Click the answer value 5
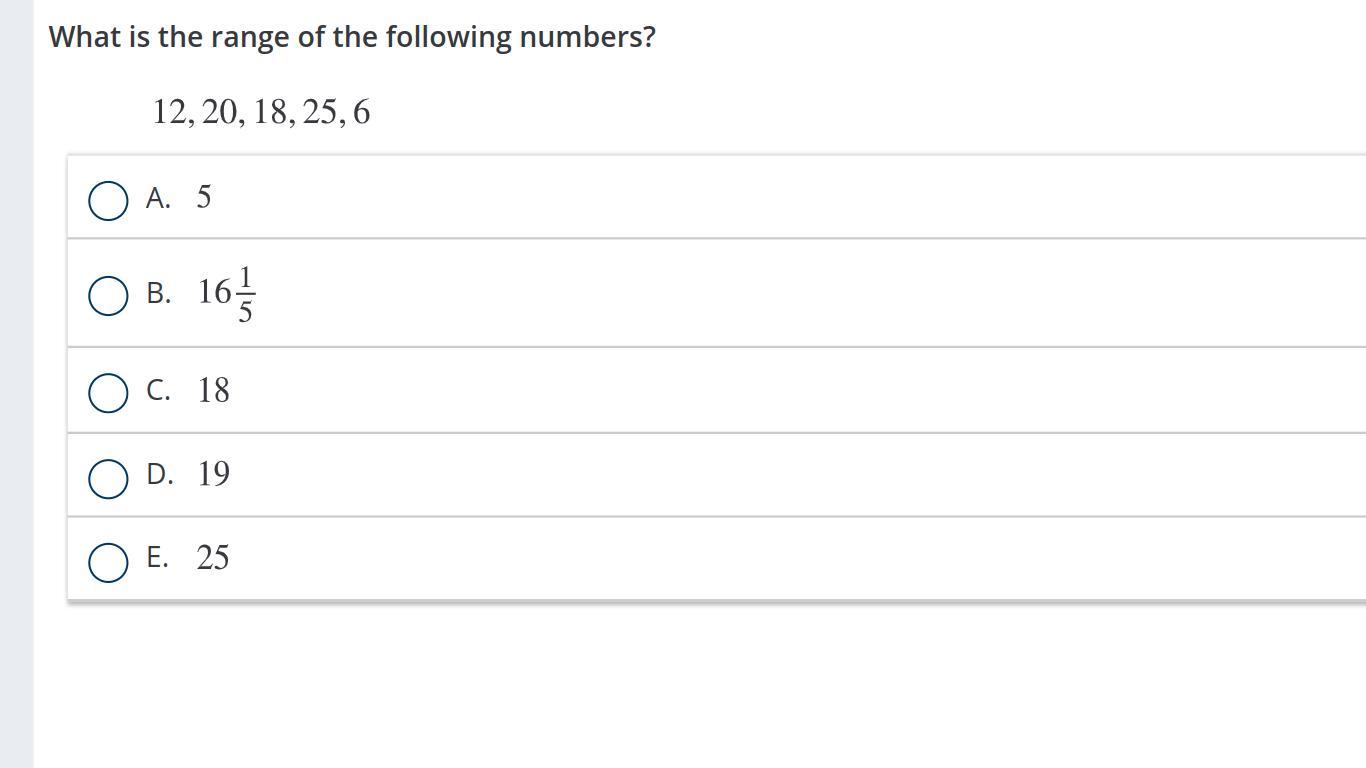The image size is (1366, 768). [204, 197]
